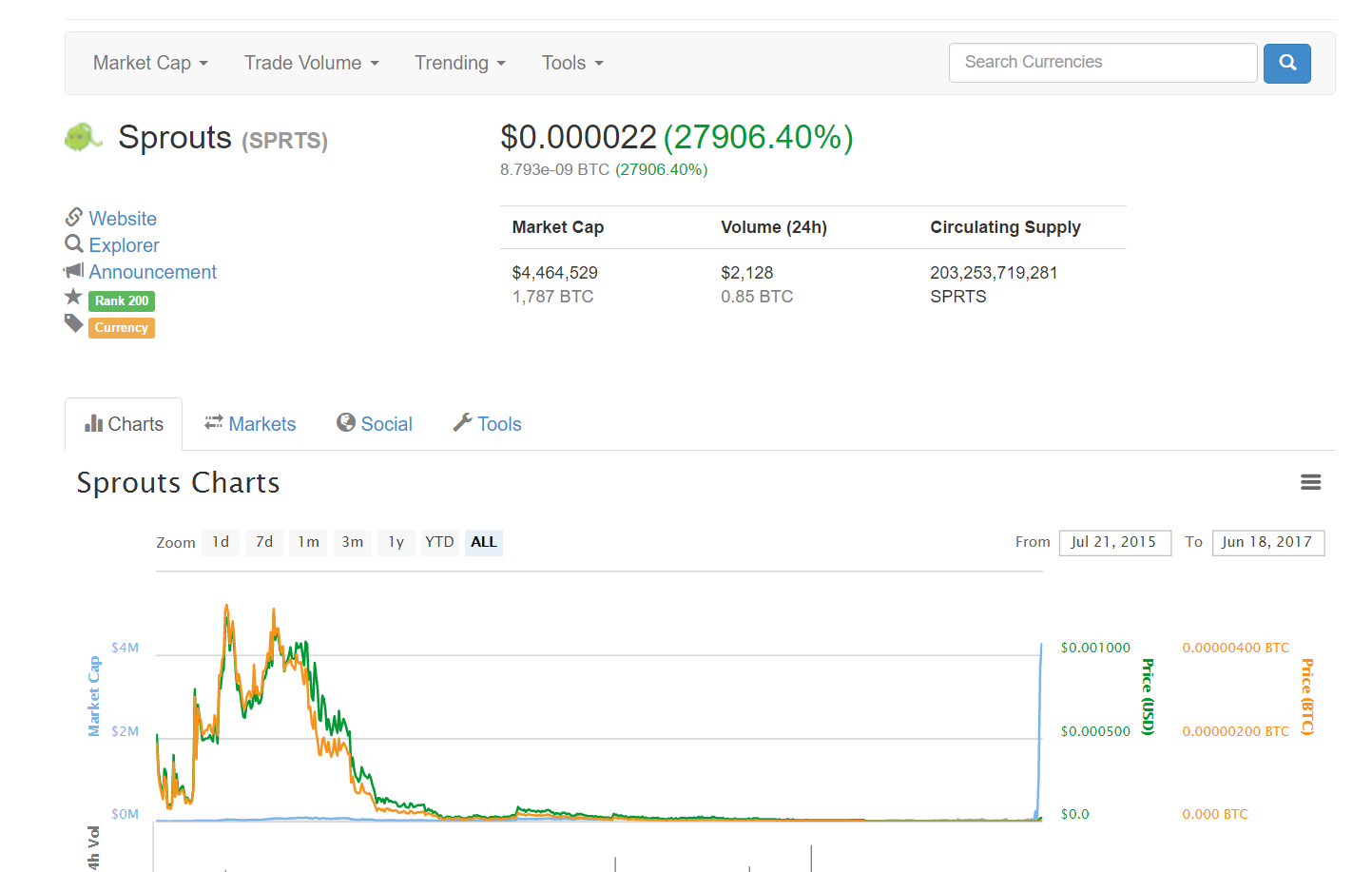The height and width of the screenshot is (872, 1372).
Task: Open the Announcement link
Action: point(152,272)
